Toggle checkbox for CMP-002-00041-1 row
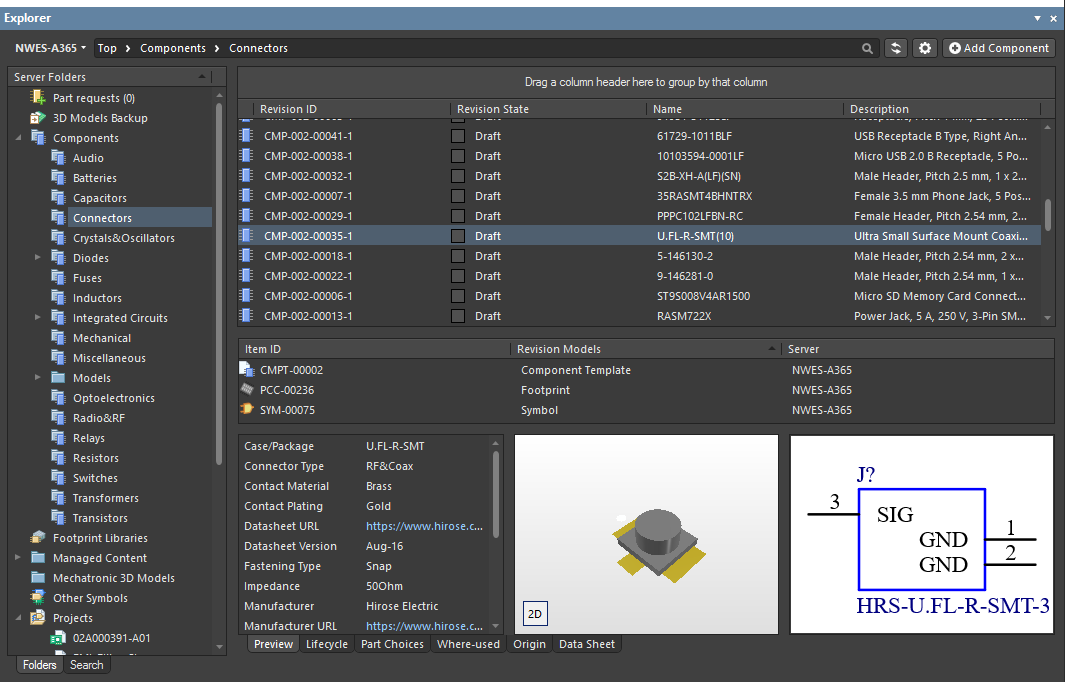Image resolution: width=1065 pixels, height=682 pixels. coord(458,136)
